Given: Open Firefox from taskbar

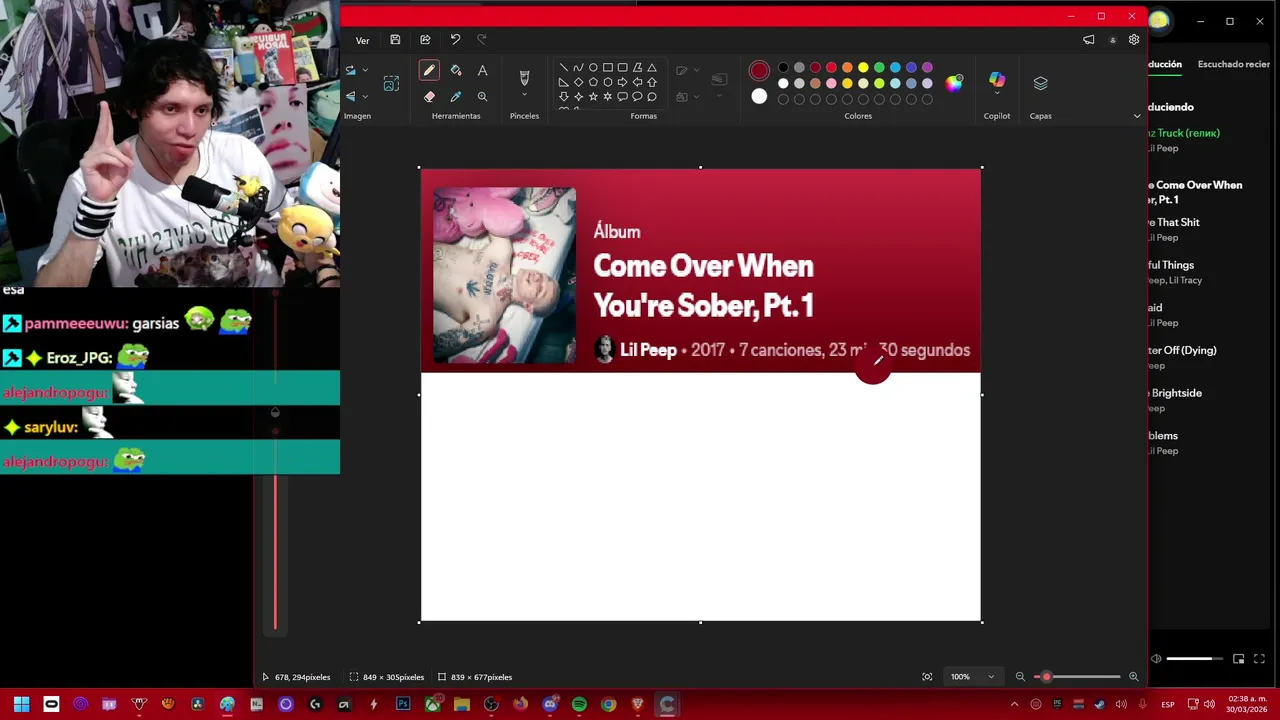Looking at the screenshot, I should [520, 704].
